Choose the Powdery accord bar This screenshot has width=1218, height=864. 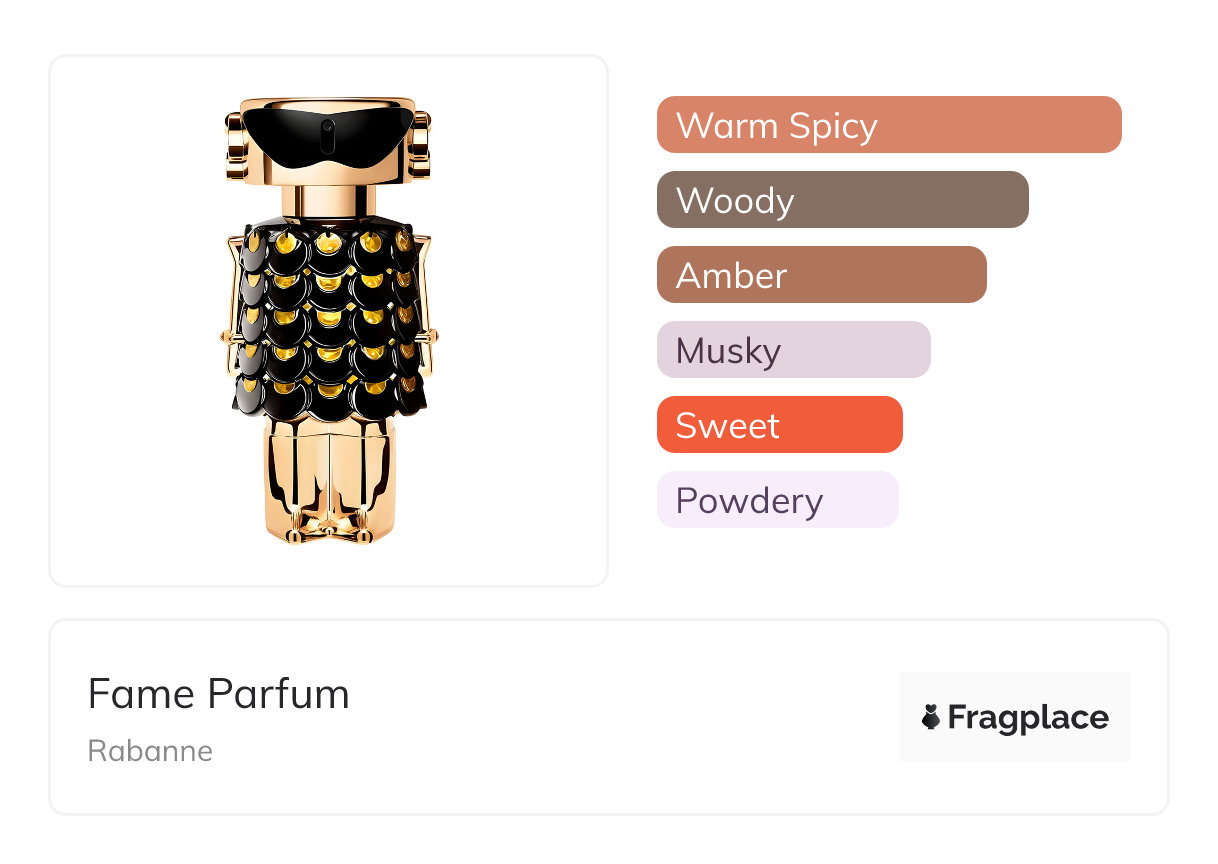777,500
